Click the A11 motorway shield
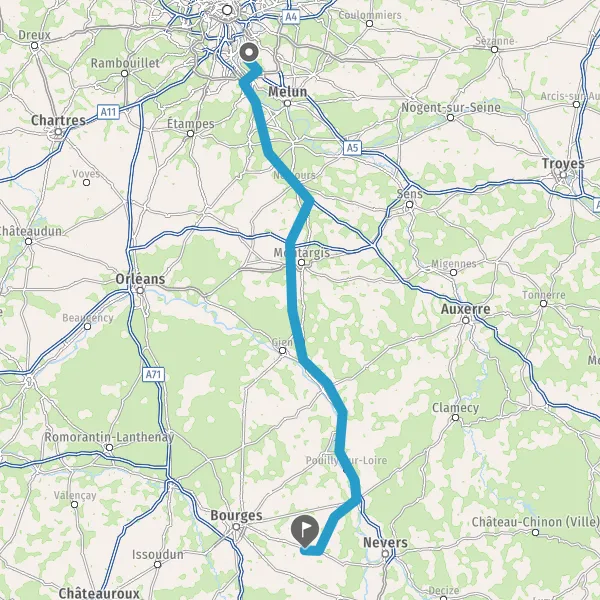Image resolution: width=600 pixels, height=600 pixels. point(108,112)
